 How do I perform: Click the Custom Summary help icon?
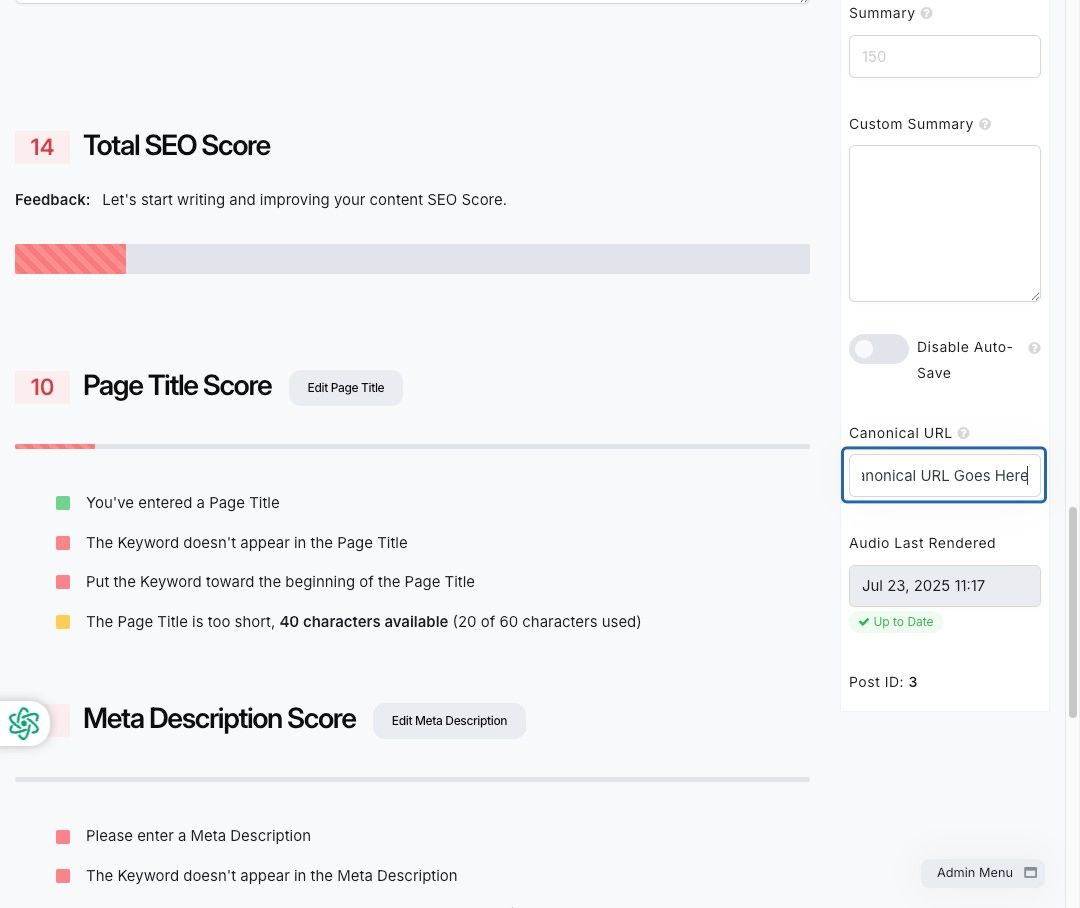(x=985, y=124)
